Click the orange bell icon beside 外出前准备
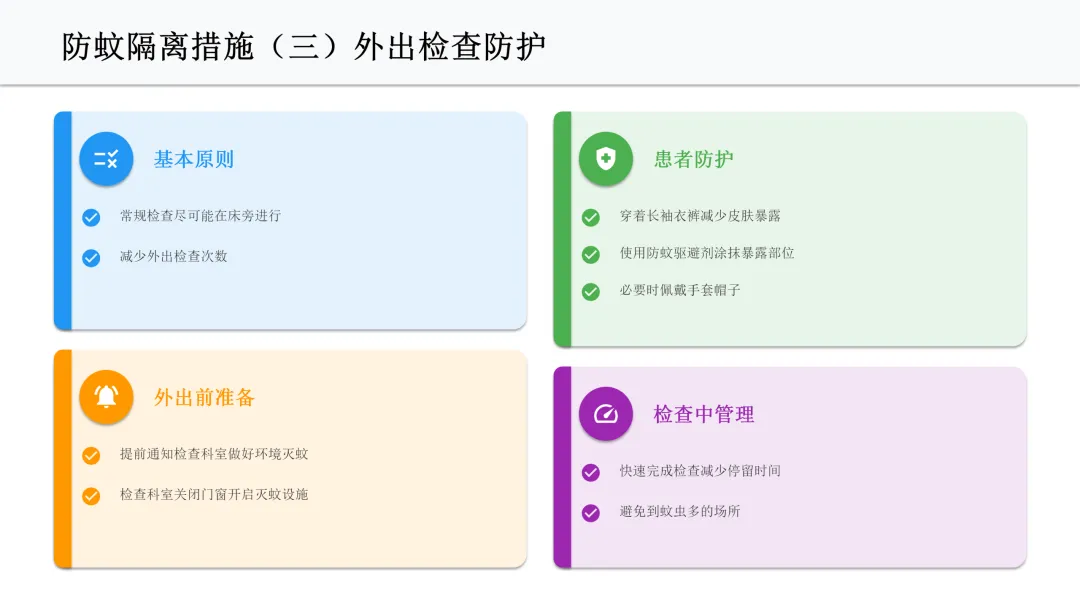Screen dimensions: 1080x608 (106, 397)
